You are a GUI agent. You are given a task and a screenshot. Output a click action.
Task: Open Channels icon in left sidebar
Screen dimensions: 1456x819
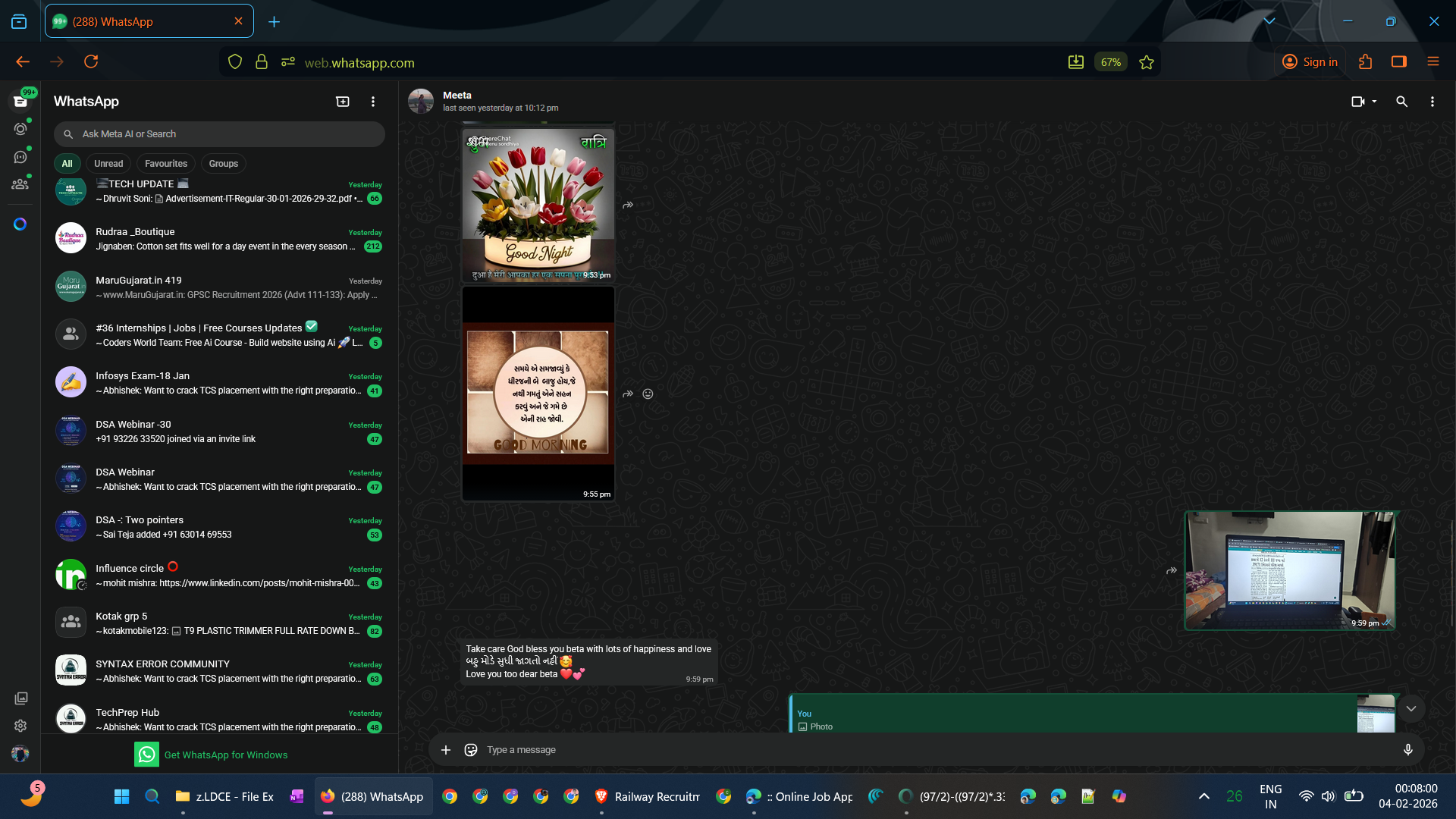[20, 157]
